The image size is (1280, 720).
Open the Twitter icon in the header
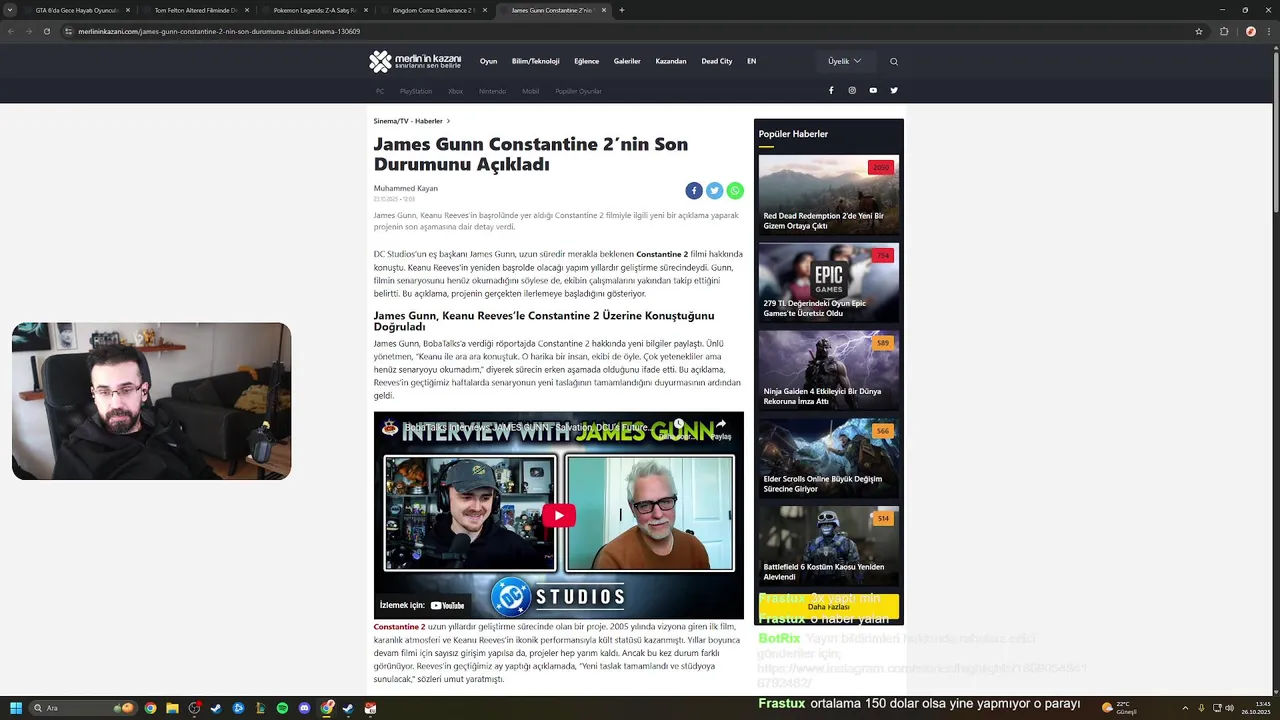894,90
